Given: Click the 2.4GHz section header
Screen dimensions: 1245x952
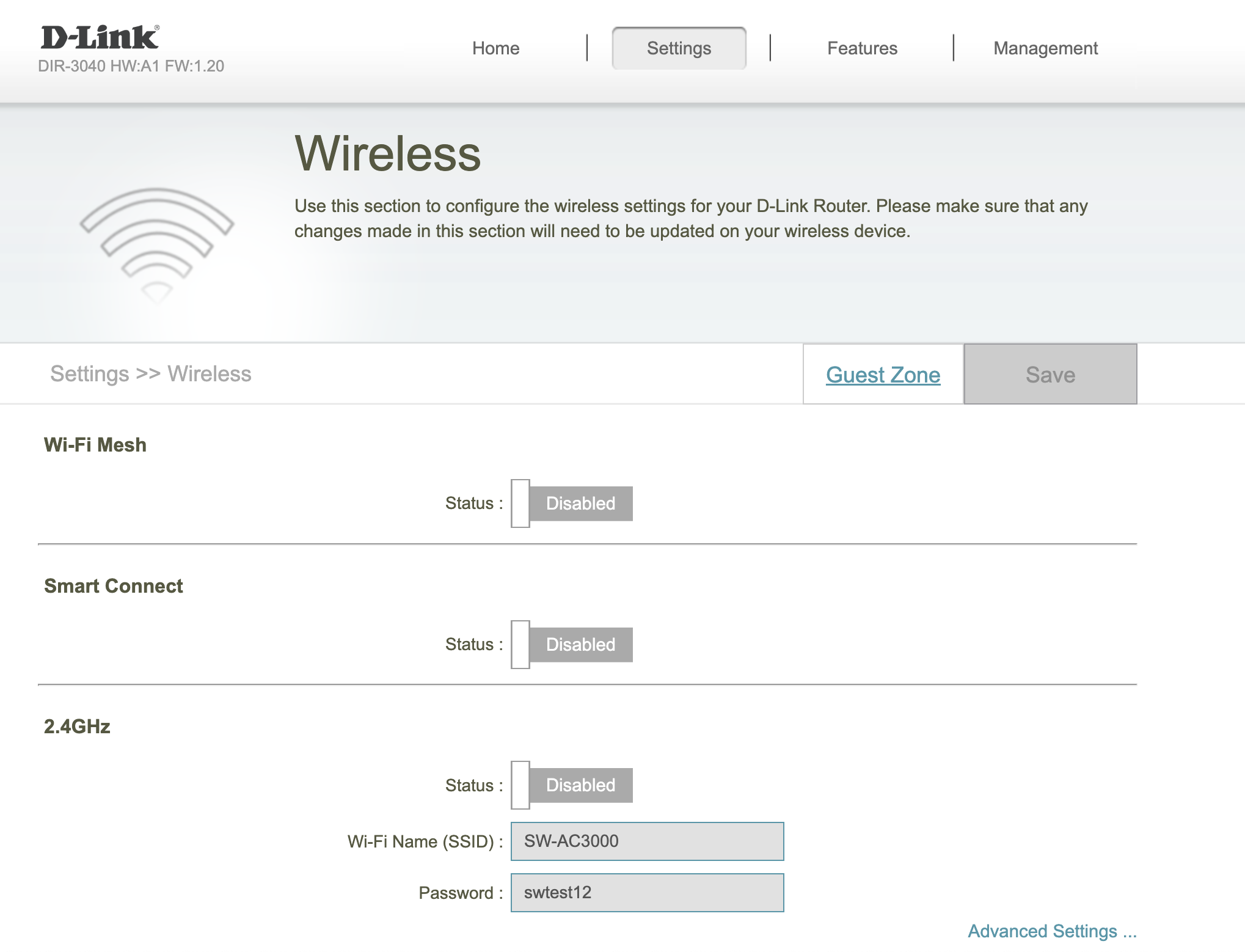Looking at the screenshot, I should [76, 727].
